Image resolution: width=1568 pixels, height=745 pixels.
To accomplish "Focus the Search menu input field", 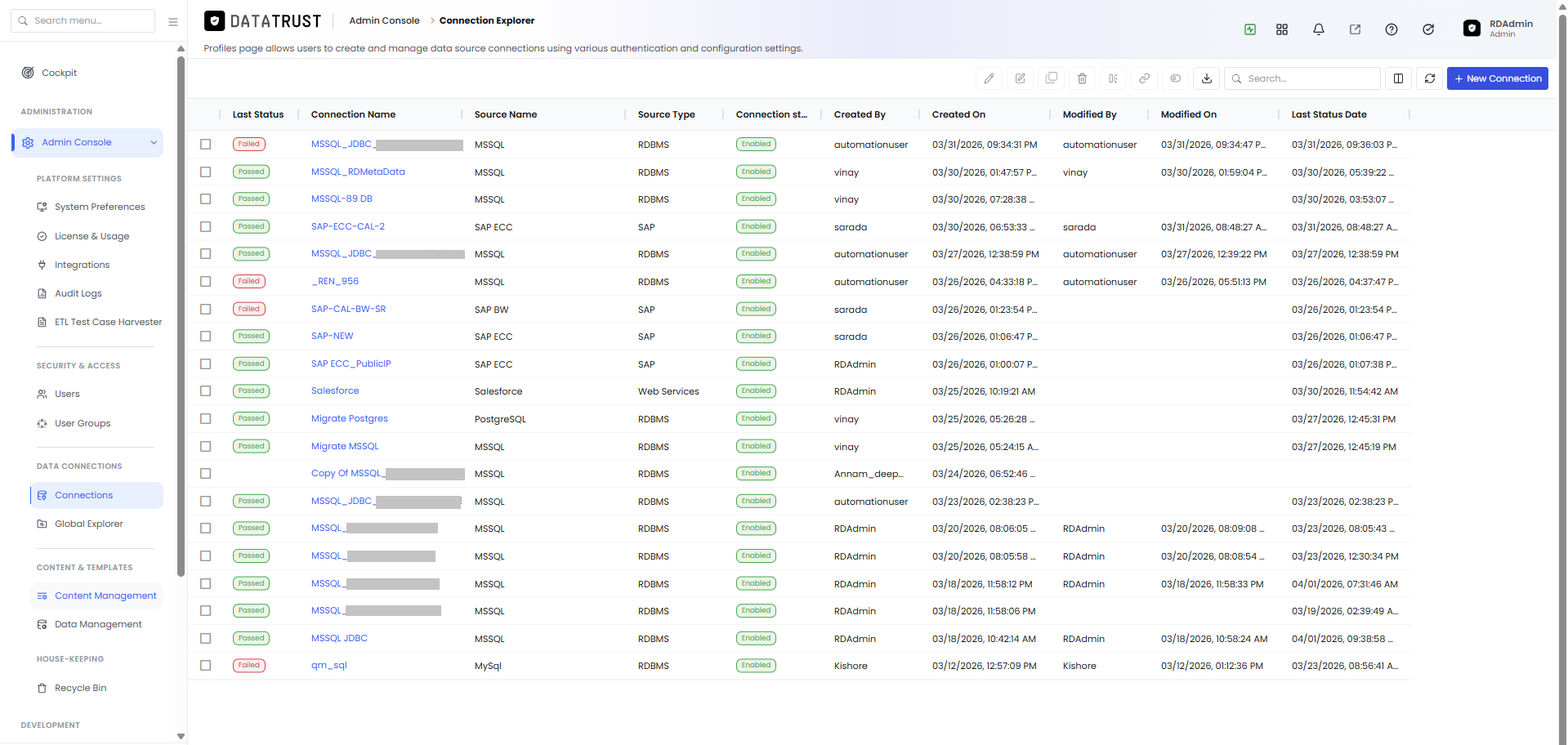I will tap(83, 20).
